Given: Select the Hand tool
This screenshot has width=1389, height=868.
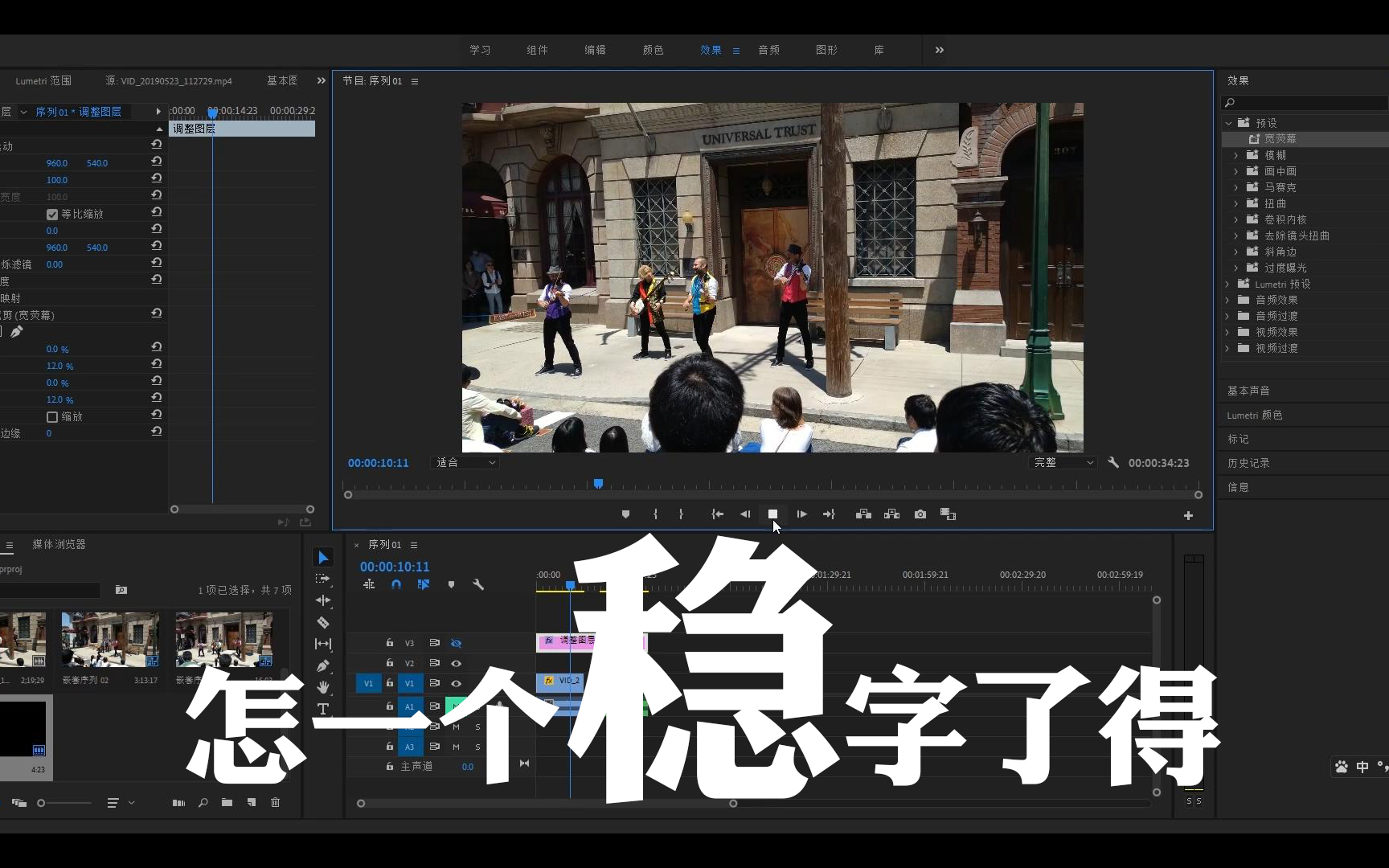Looking at the screenshot, I should (x=324, y=687).
